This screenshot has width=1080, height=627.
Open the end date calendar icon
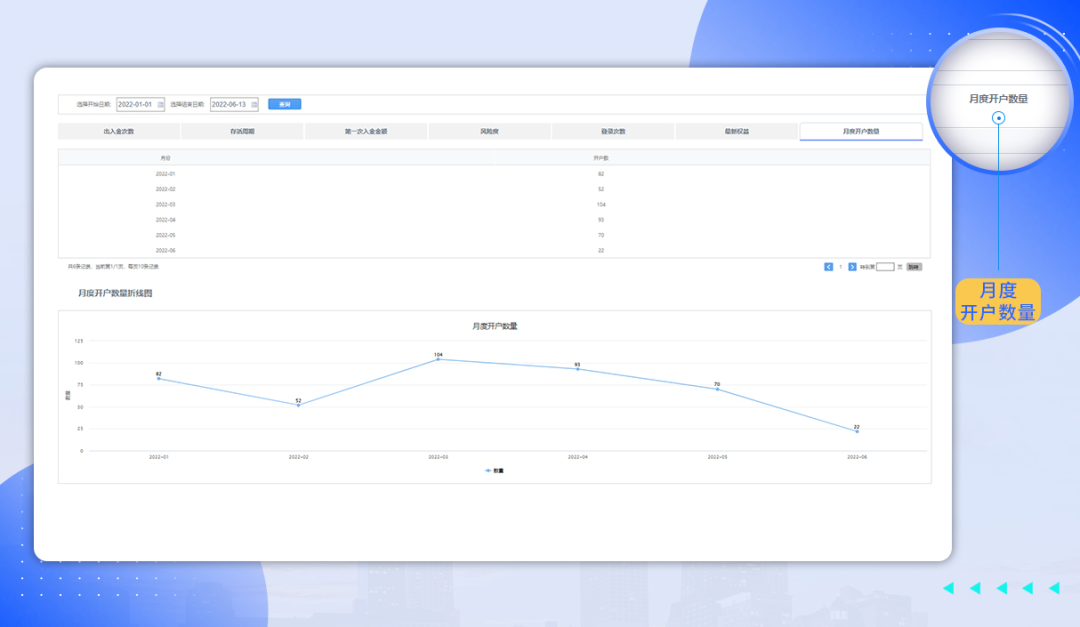pyautogui.click(x=254, y=104)
